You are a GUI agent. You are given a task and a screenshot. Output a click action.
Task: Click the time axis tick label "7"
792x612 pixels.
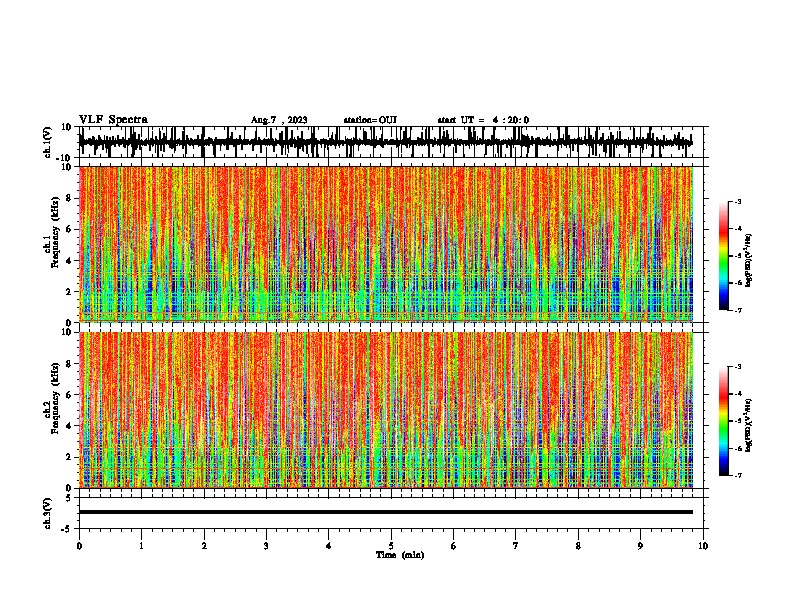(x=516, y=546)
